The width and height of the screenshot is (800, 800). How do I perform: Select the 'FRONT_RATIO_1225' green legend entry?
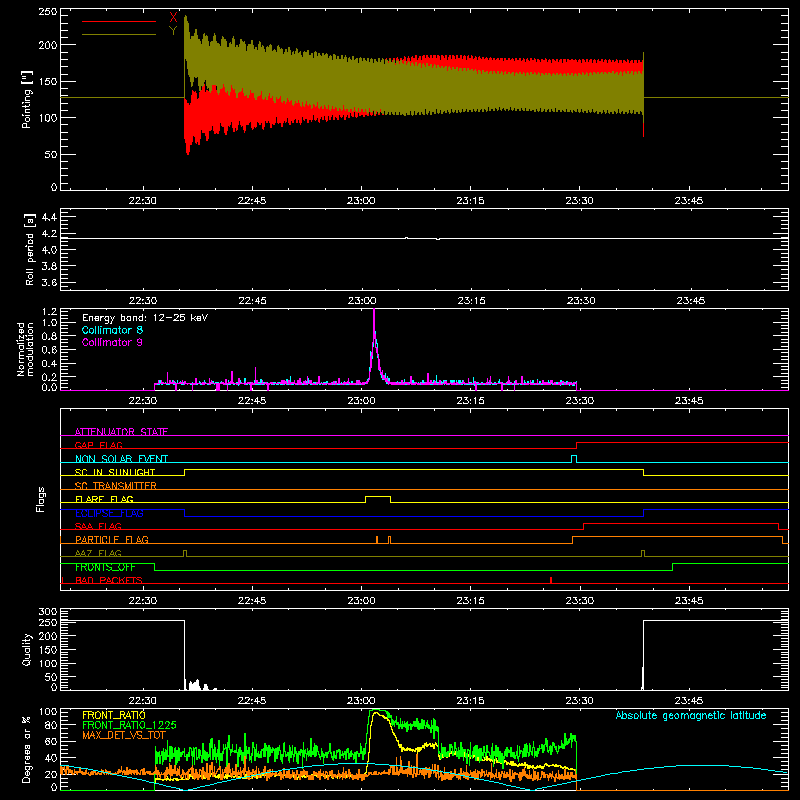[129, 725]
